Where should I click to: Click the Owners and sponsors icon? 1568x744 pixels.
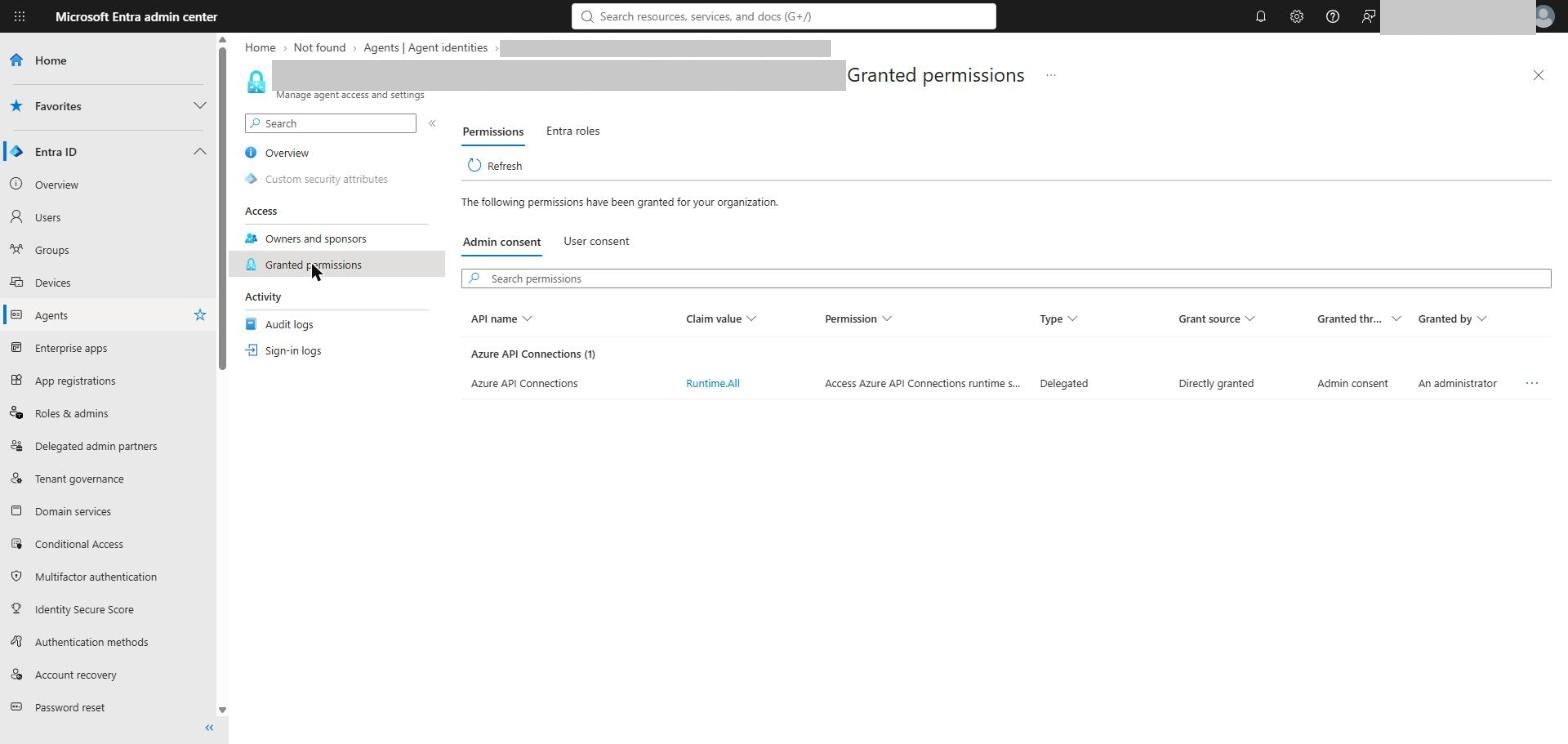(251, 239)
